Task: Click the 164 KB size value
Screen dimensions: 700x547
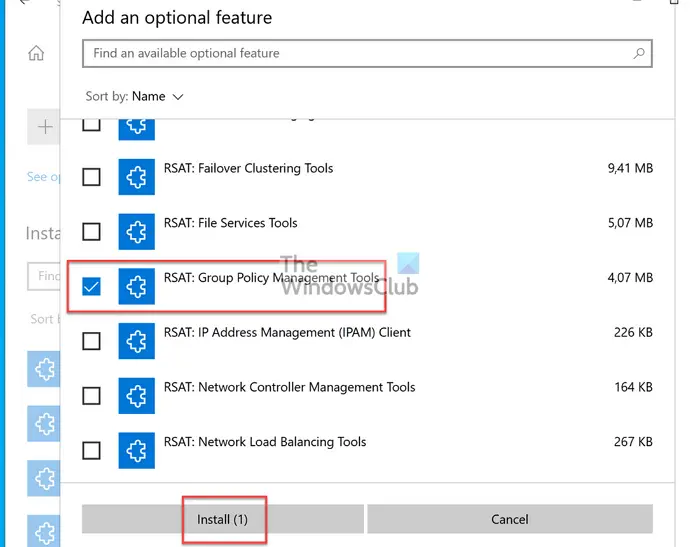Action: pos(633,387)
